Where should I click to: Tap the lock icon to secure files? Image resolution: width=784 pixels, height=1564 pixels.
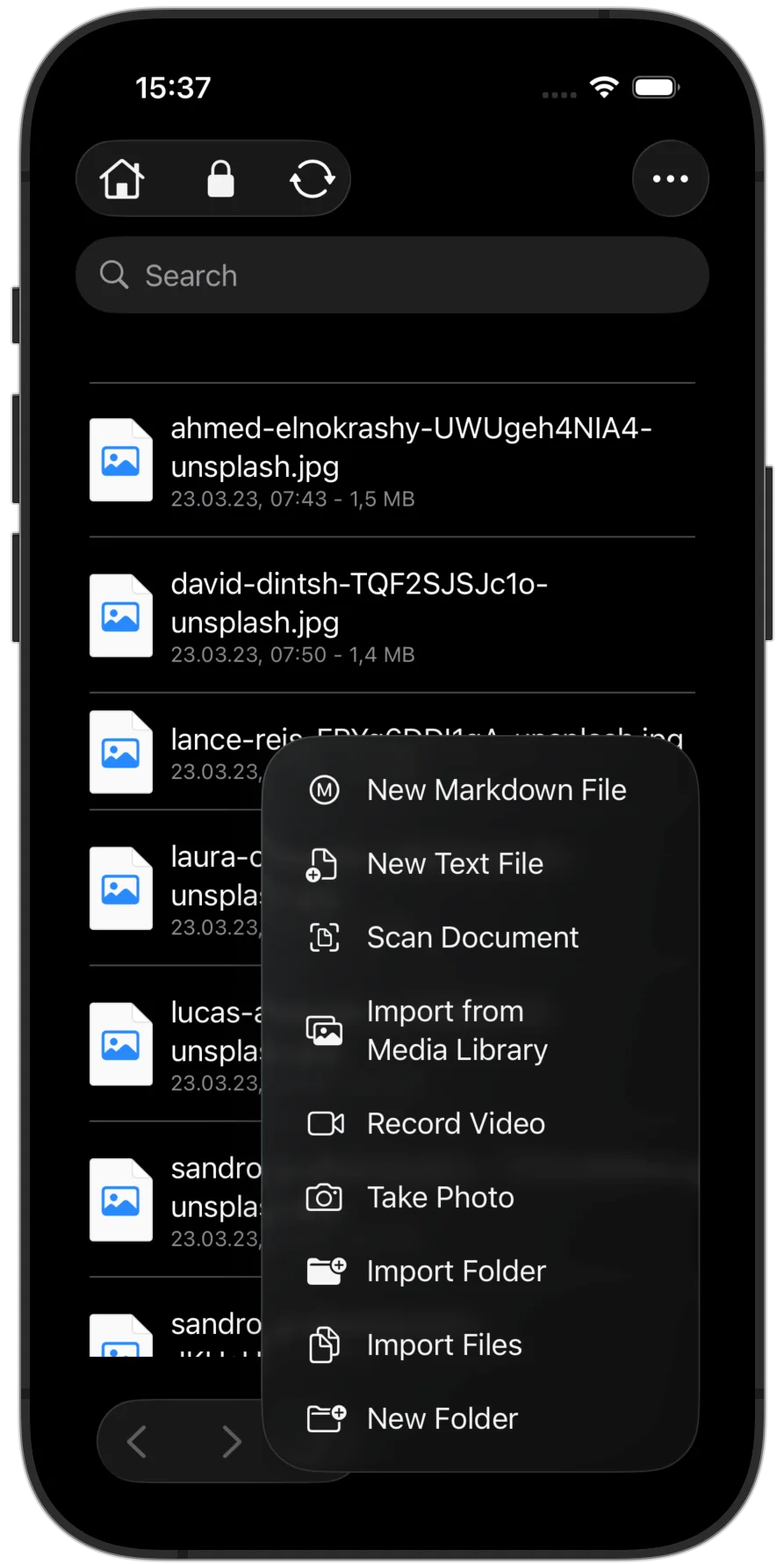220,179
